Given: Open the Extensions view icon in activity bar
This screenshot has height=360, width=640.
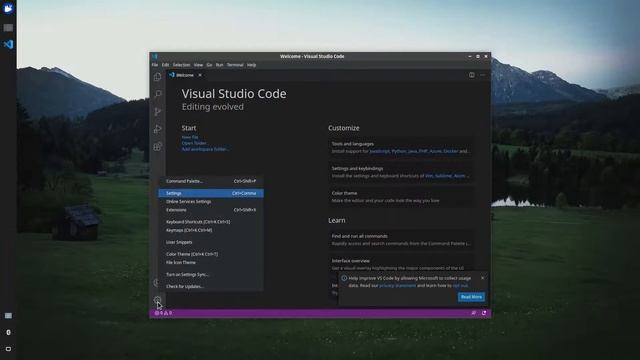Looking at the screenshot, I should 158,147.
